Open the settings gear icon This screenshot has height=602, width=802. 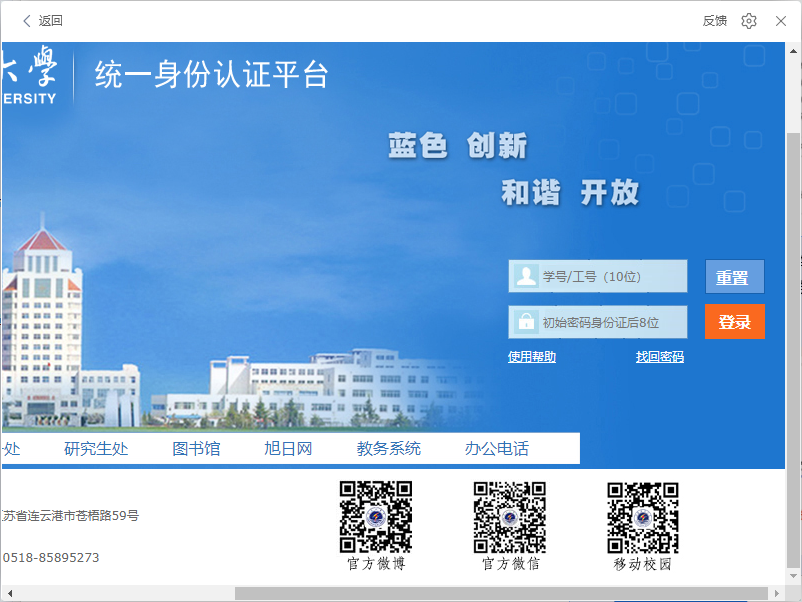749,21
